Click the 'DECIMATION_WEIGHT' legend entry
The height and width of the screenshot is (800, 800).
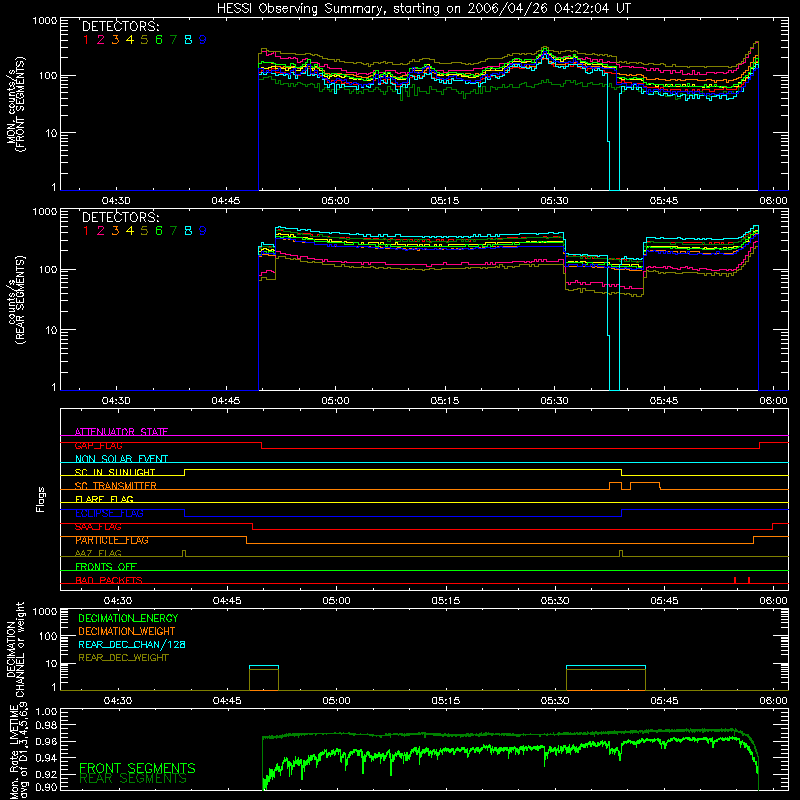[127, 631]
